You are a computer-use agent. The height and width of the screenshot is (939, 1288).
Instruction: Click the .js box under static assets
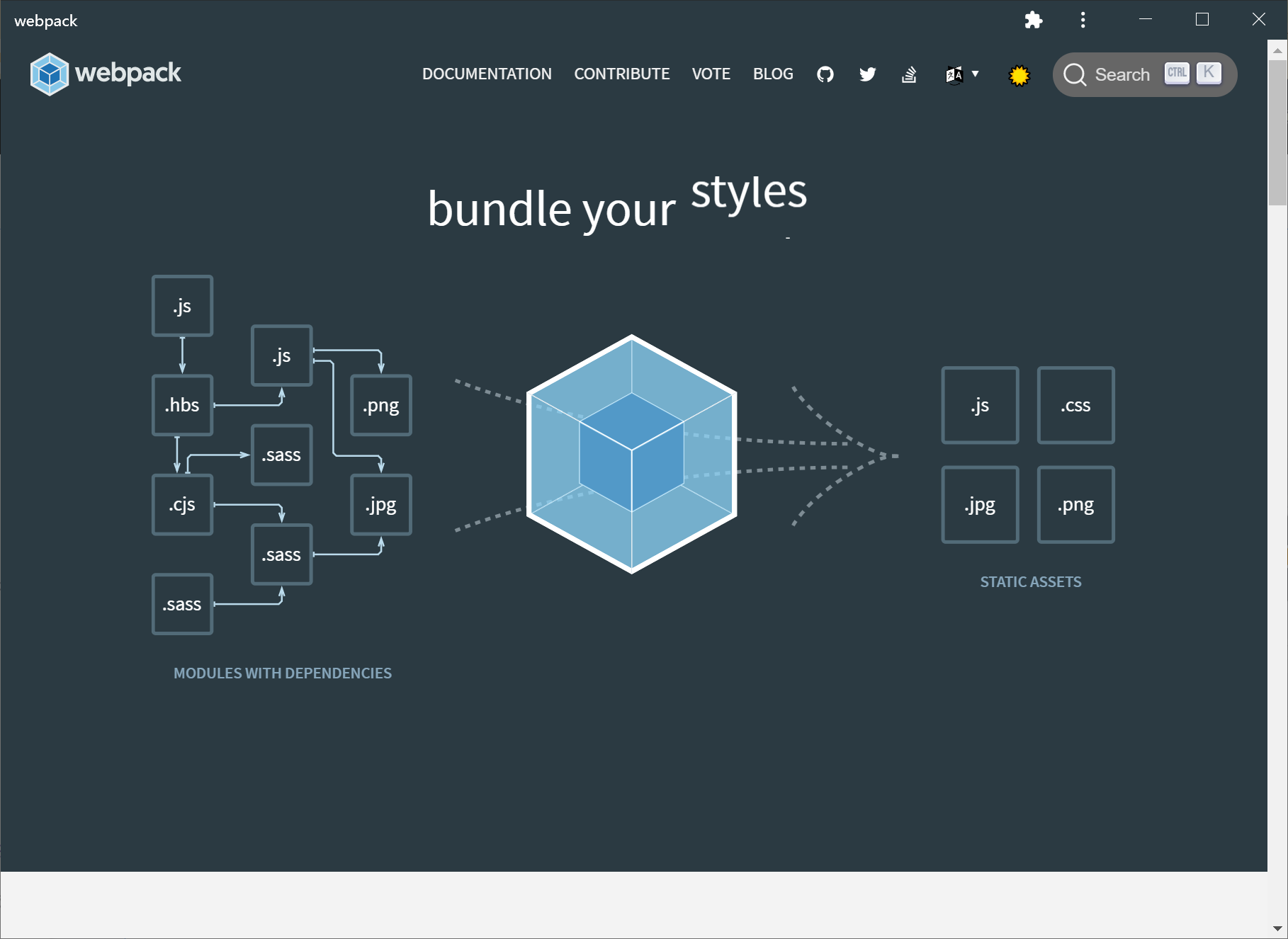980,405
